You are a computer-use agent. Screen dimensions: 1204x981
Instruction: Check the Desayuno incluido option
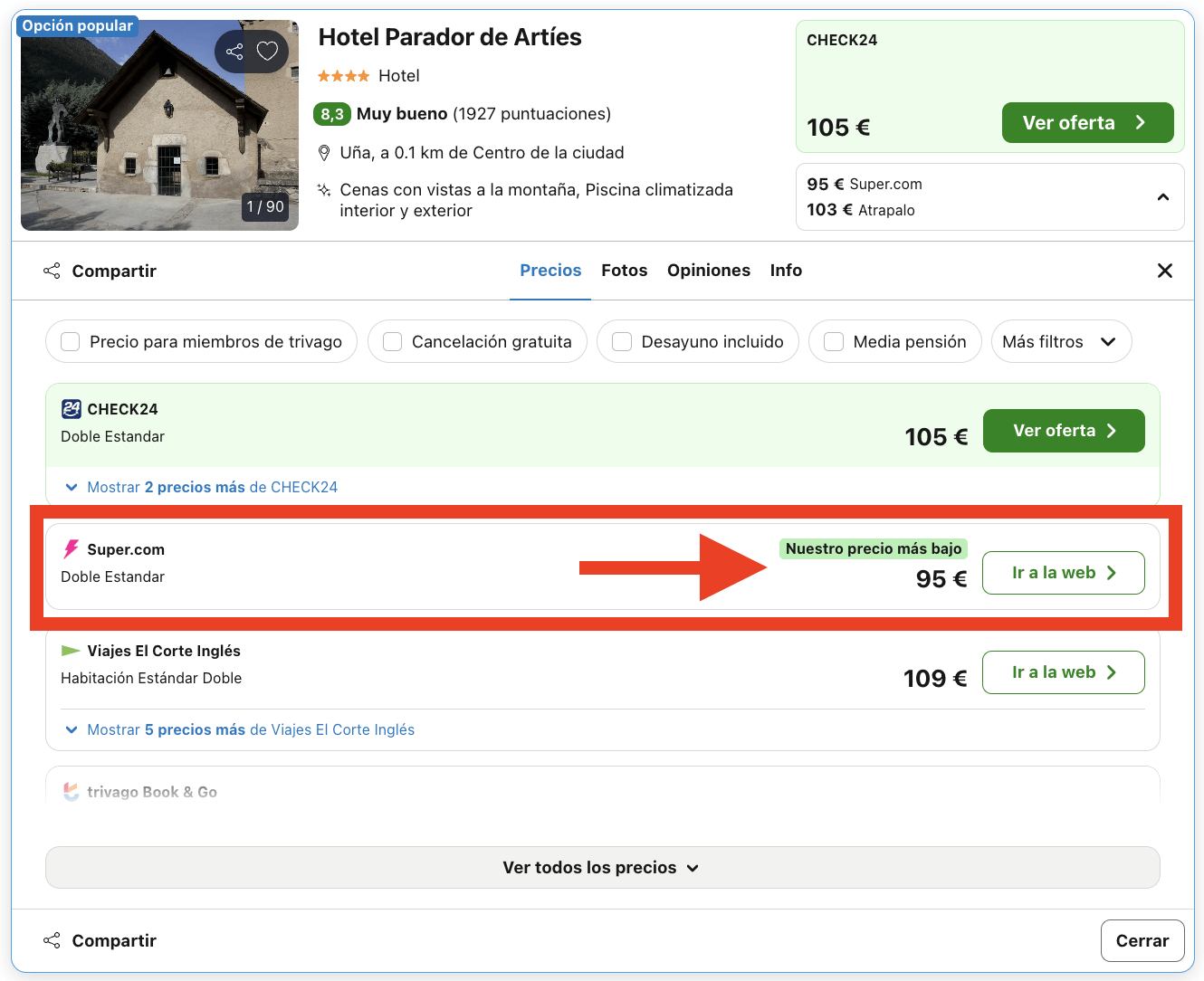click(622, 341)
